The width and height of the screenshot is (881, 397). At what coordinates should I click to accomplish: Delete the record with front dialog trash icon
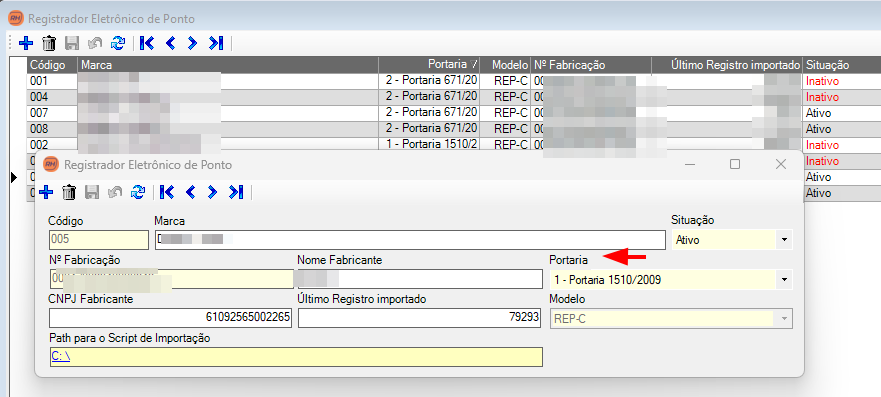click(x=69, y=193)
